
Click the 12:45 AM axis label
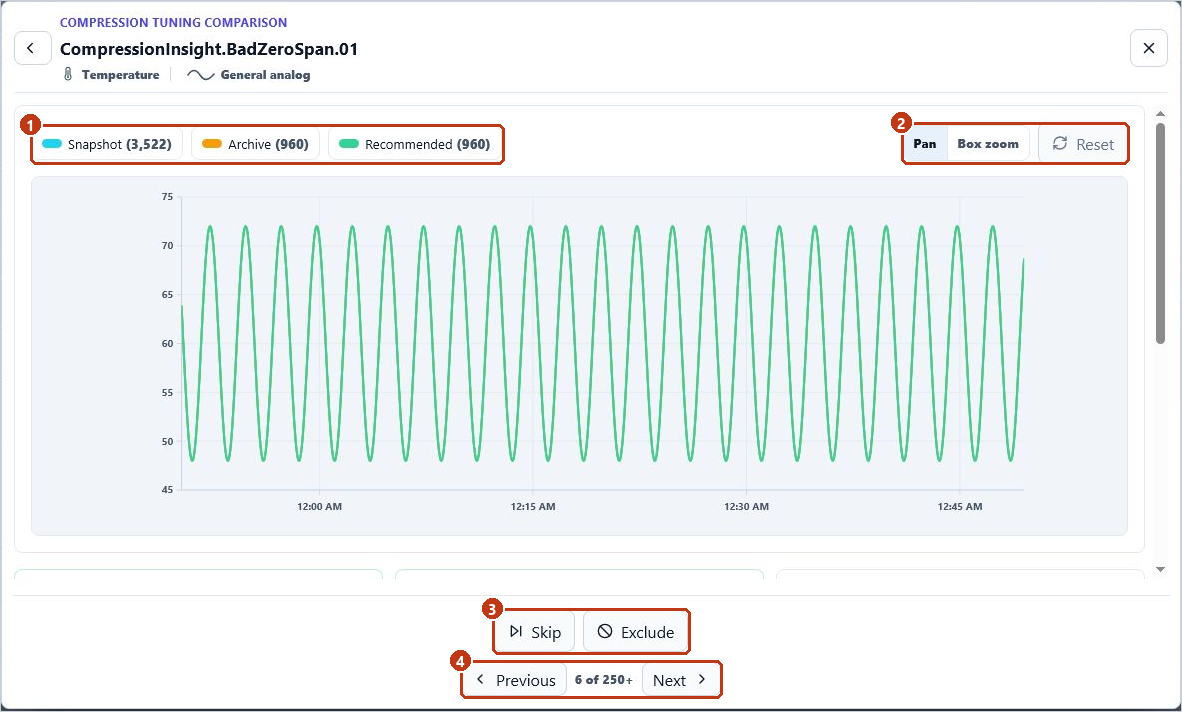[x=960, y=506]
